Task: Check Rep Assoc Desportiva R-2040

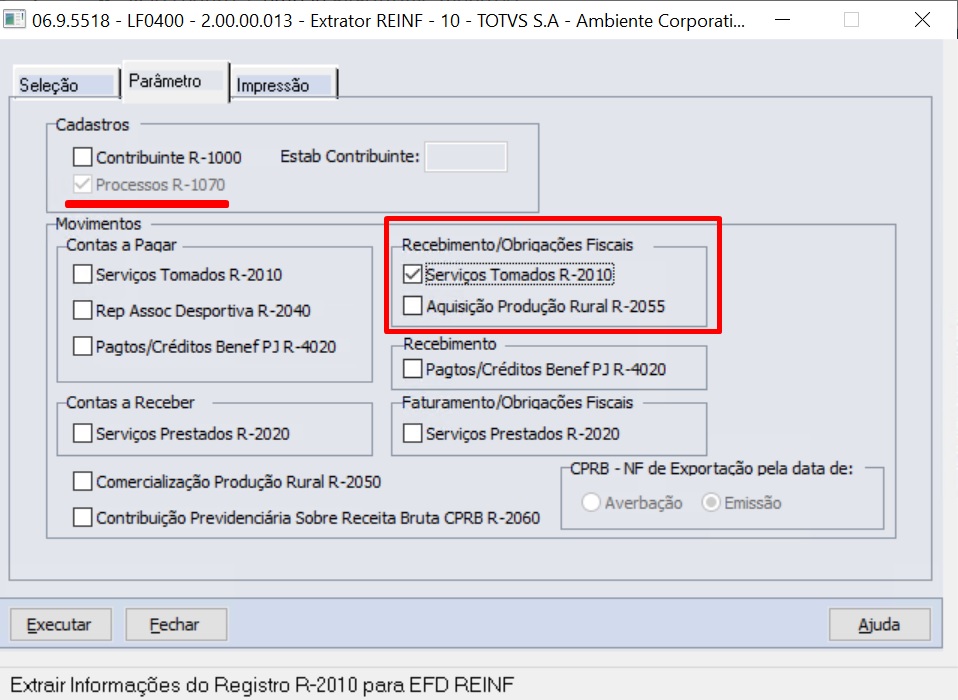Action: coord(82,310)
